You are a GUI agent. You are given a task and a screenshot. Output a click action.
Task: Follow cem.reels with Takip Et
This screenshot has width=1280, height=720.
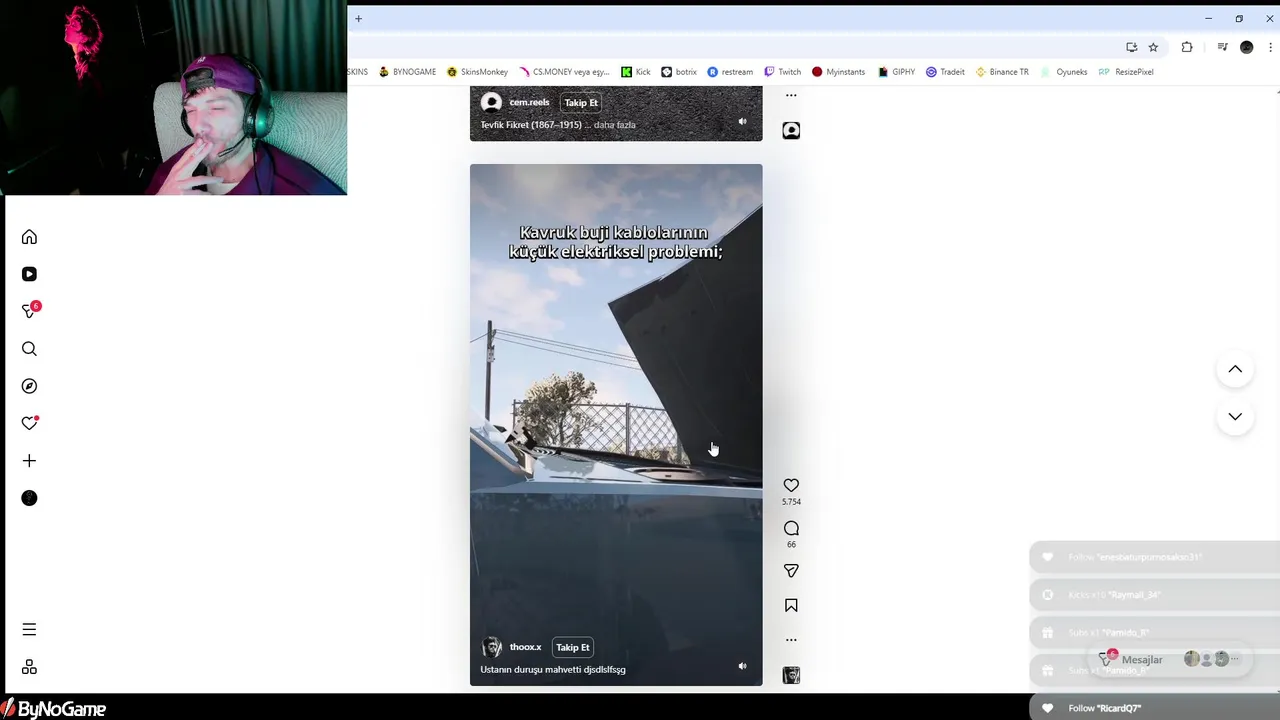pyautogui.click(x=581, y=102)
